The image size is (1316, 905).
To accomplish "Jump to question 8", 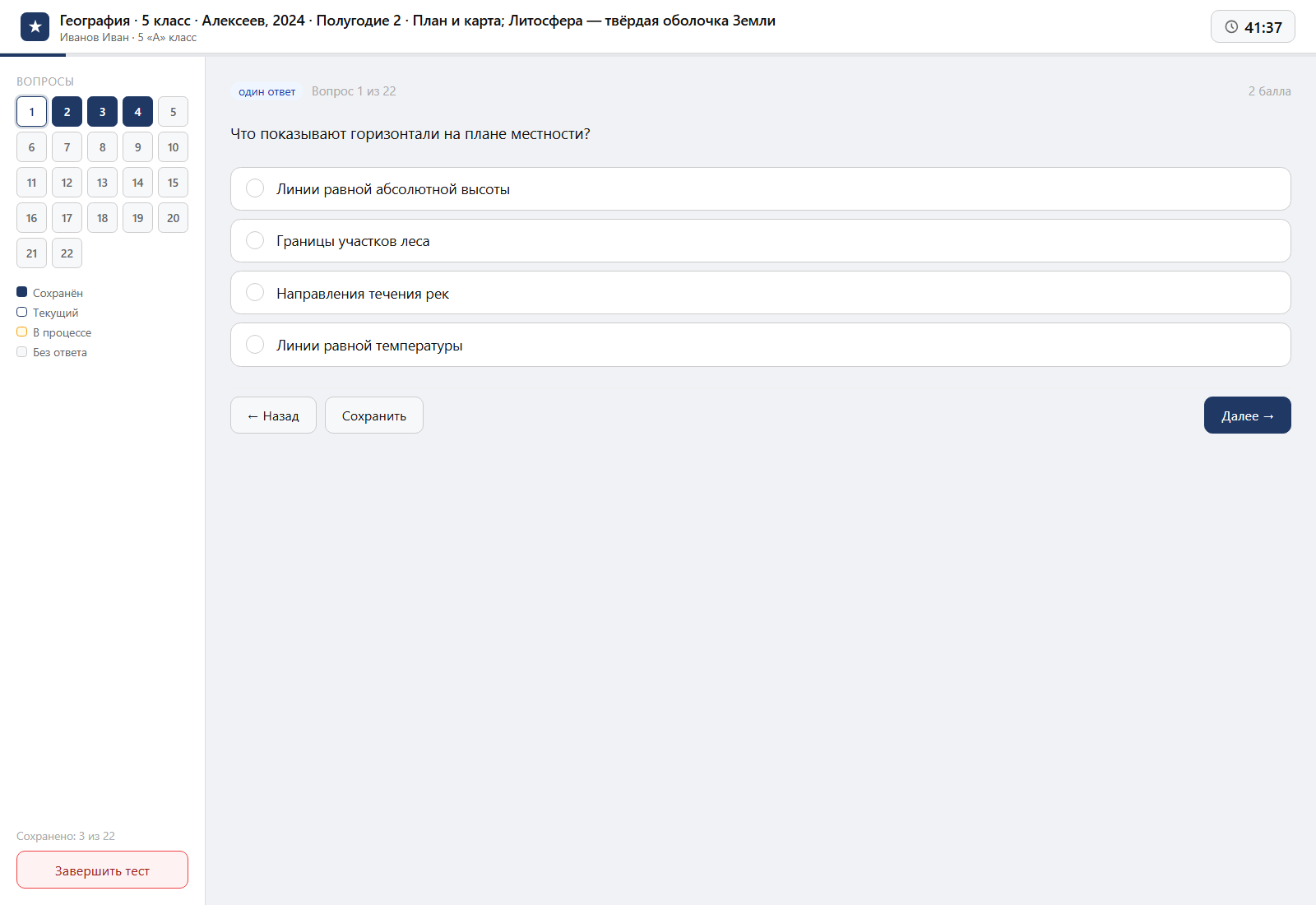I will [102, 147].
